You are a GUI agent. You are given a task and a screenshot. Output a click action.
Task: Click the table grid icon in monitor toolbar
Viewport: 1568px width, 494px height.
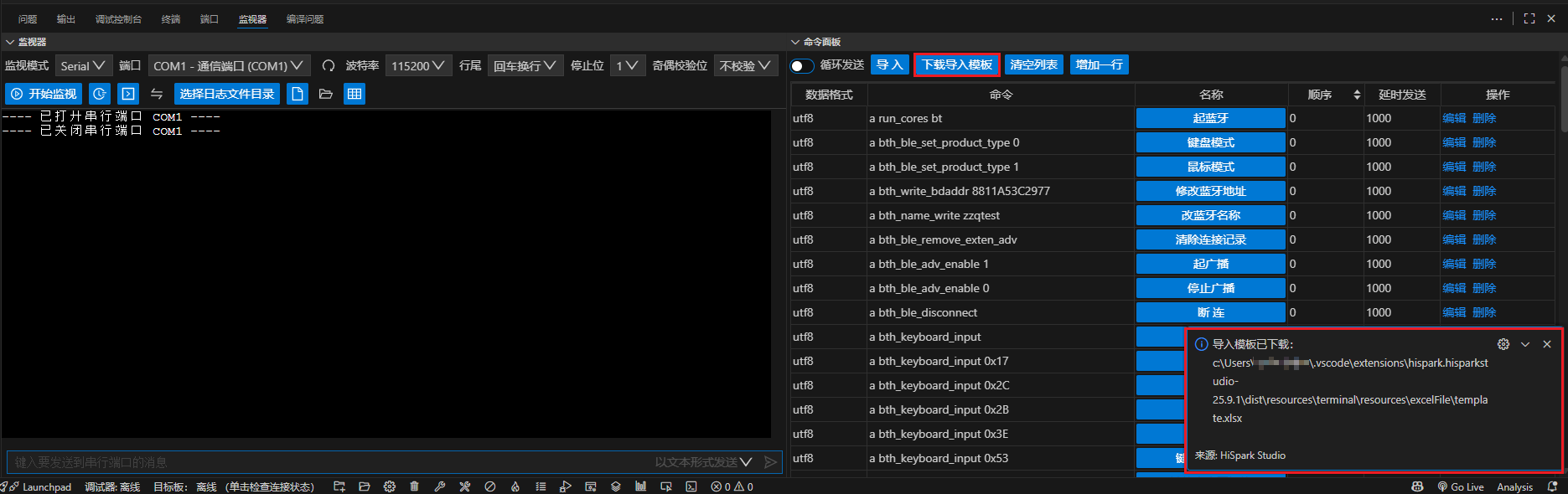click(x=354, y=94)
